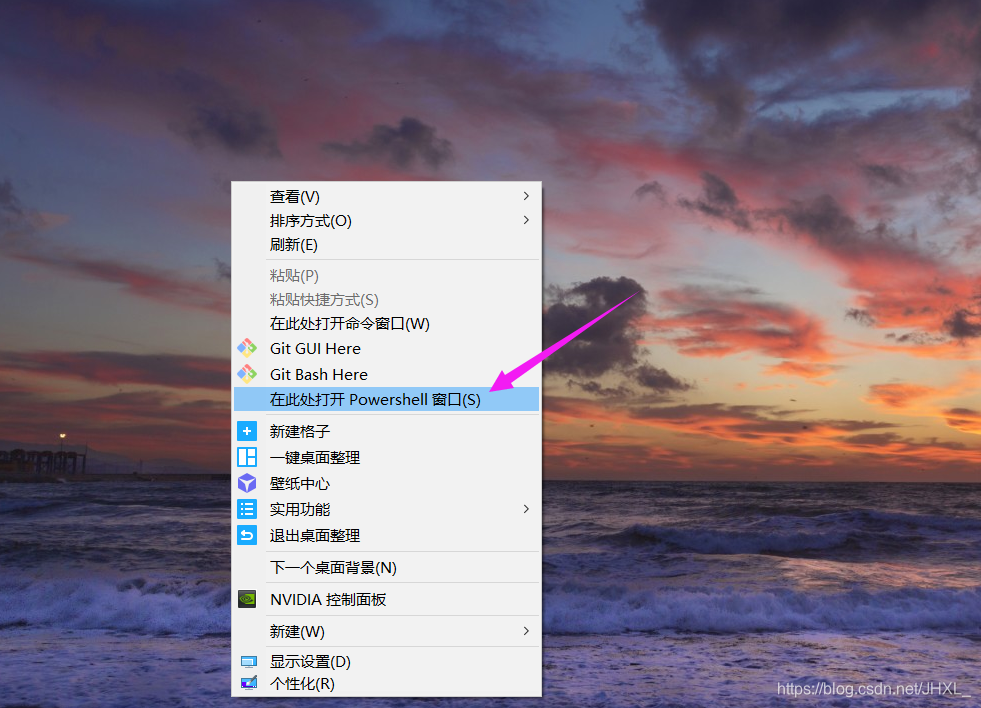Viewport: 981px width, 708px height.
Task: Choose Git GUI Here
Action: click(x=386, y=348)
